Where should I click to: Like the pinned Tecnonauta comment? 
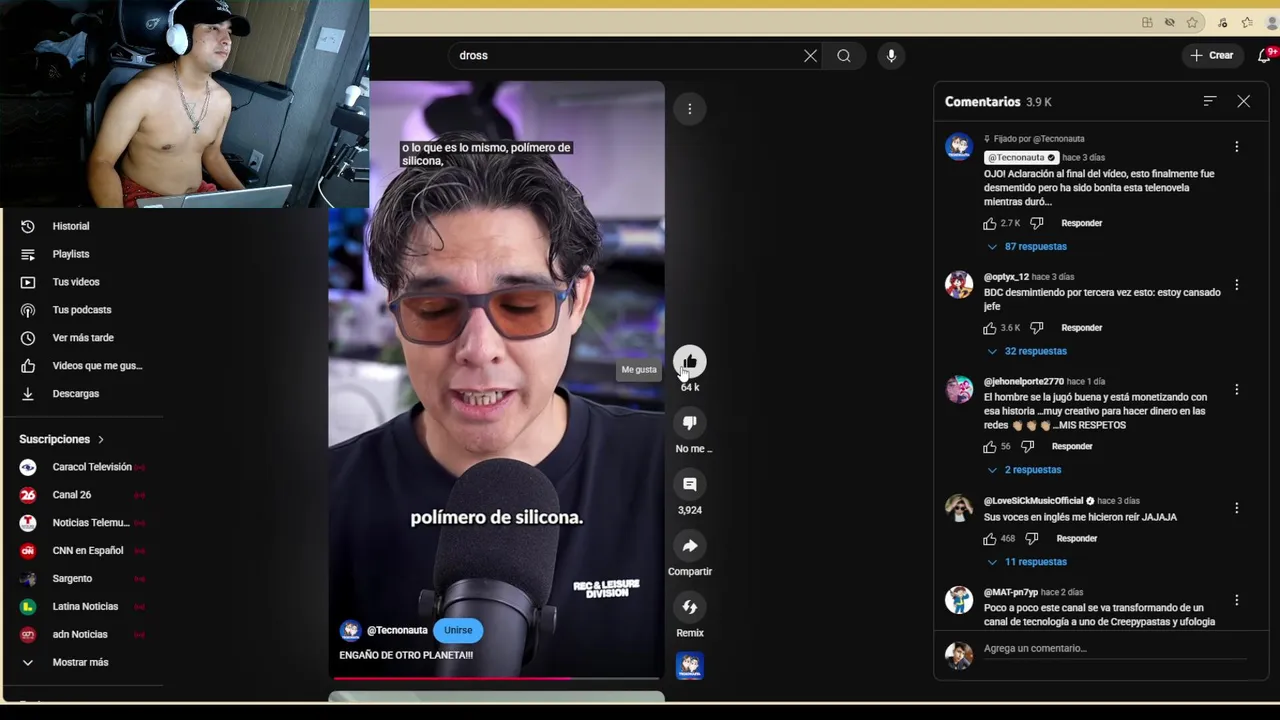[990, 223]
